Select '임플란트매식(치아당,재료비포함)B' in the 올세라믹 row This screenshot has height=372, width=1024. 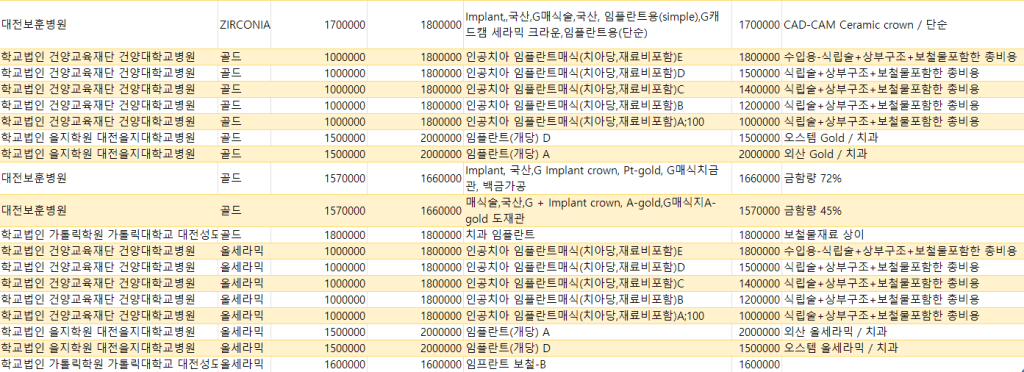tap(598, 300)
